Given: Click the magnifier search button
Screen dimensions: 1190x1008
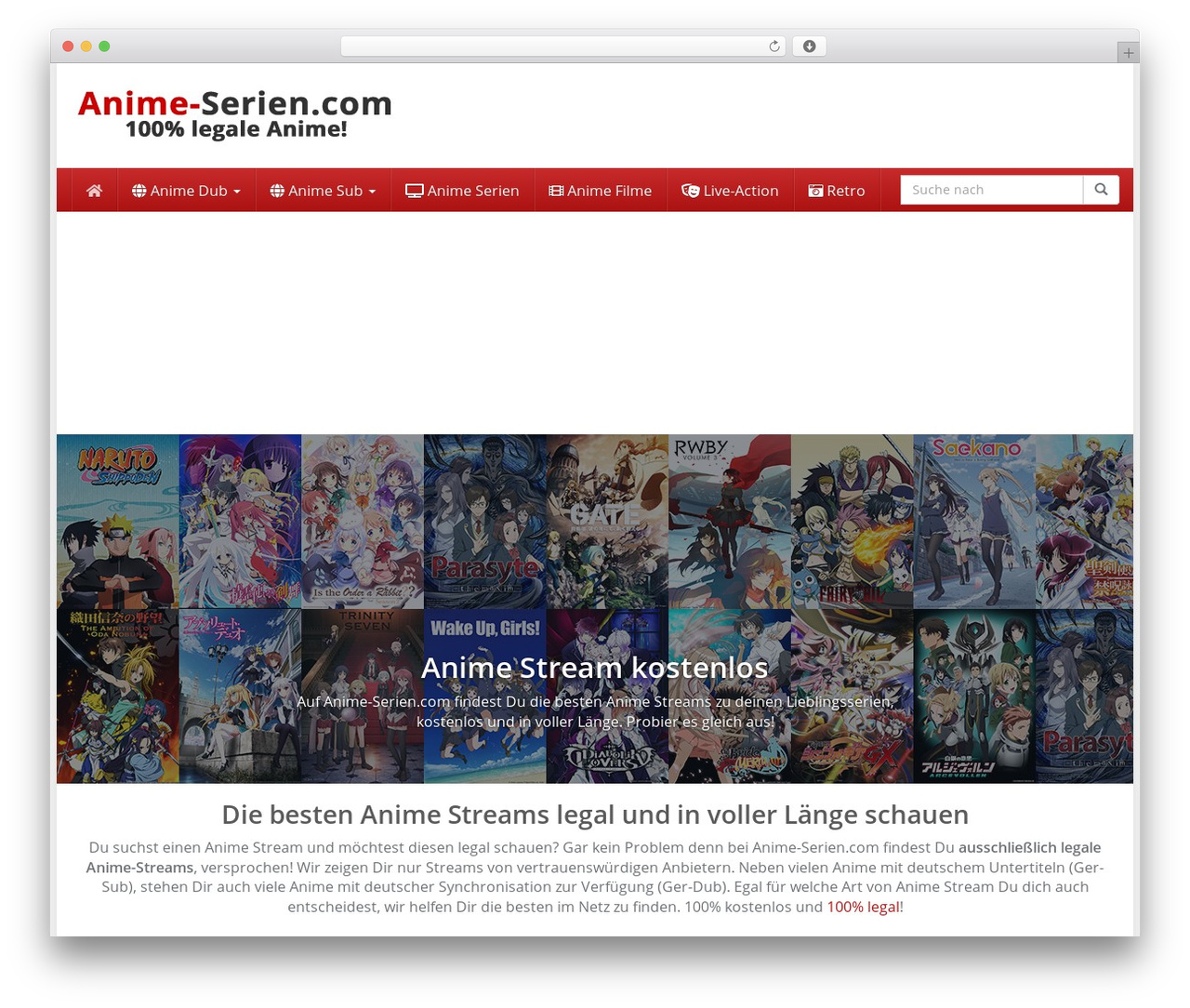Looking at the screenshot, I should (x=1101, y=190).
